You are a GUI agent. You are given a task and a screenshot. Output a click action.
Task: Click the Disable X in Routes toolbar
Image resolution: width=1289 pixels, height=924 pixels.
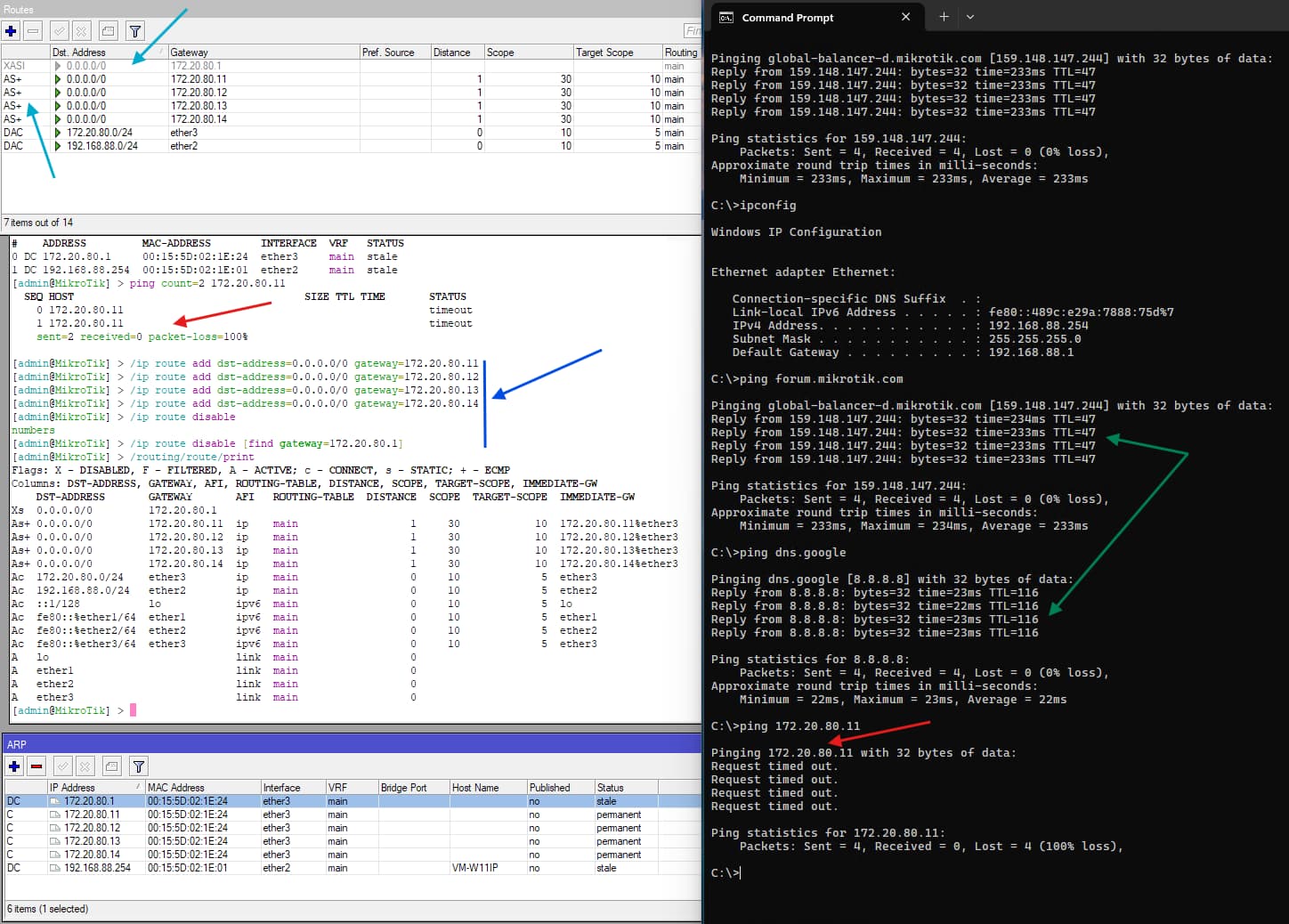click(x=81, y=31)
